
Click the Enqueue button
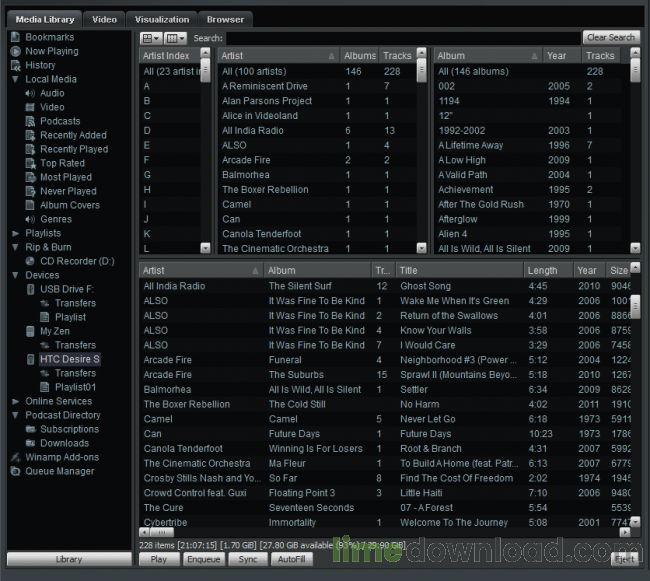pyautogui.click(x=204, y=559)
